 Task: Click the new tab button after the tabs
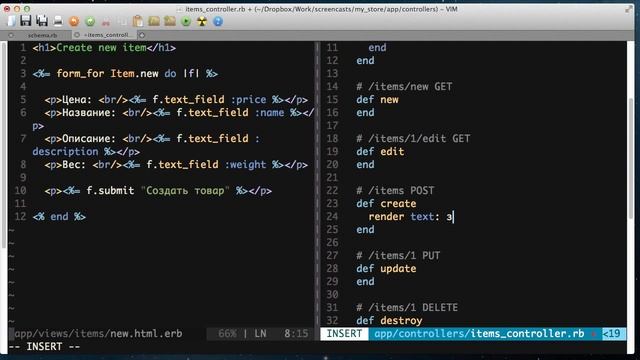(x=142, y=35)
